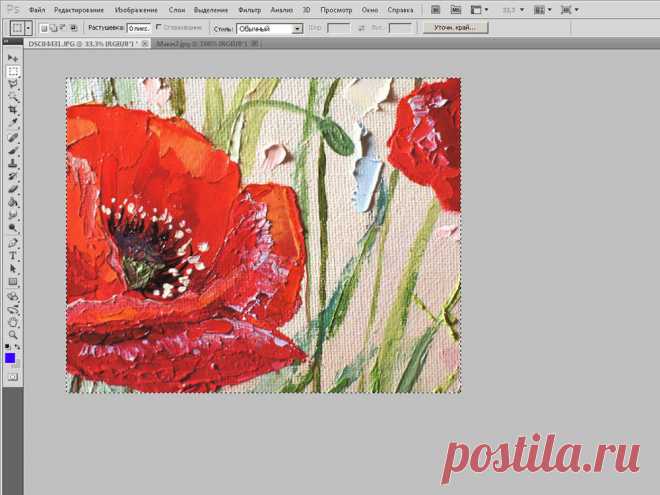The image size is (660, 495).
Task: Select the Paint Bucket tool
Action: 13,202
